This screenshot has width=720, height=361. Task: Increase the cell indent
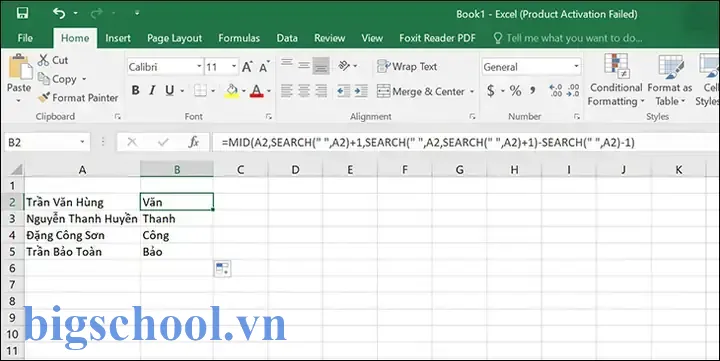[x=361, y=91]
